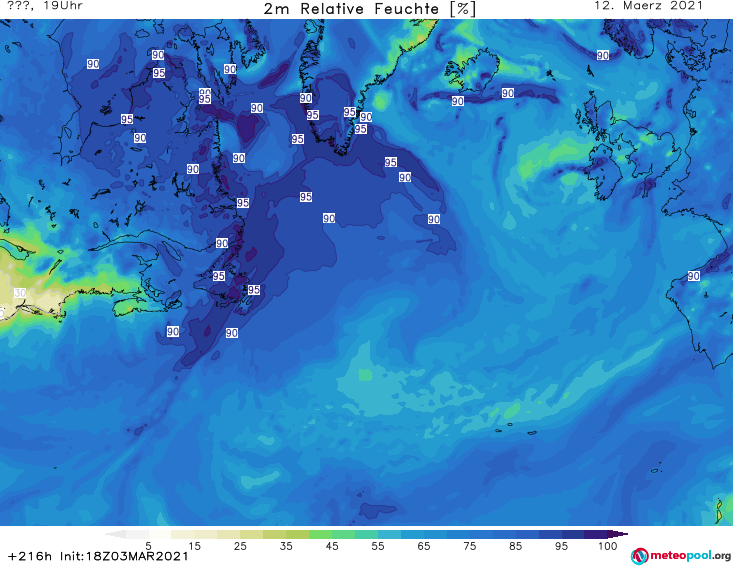Select the '+216h' forecast hour text

30,556
